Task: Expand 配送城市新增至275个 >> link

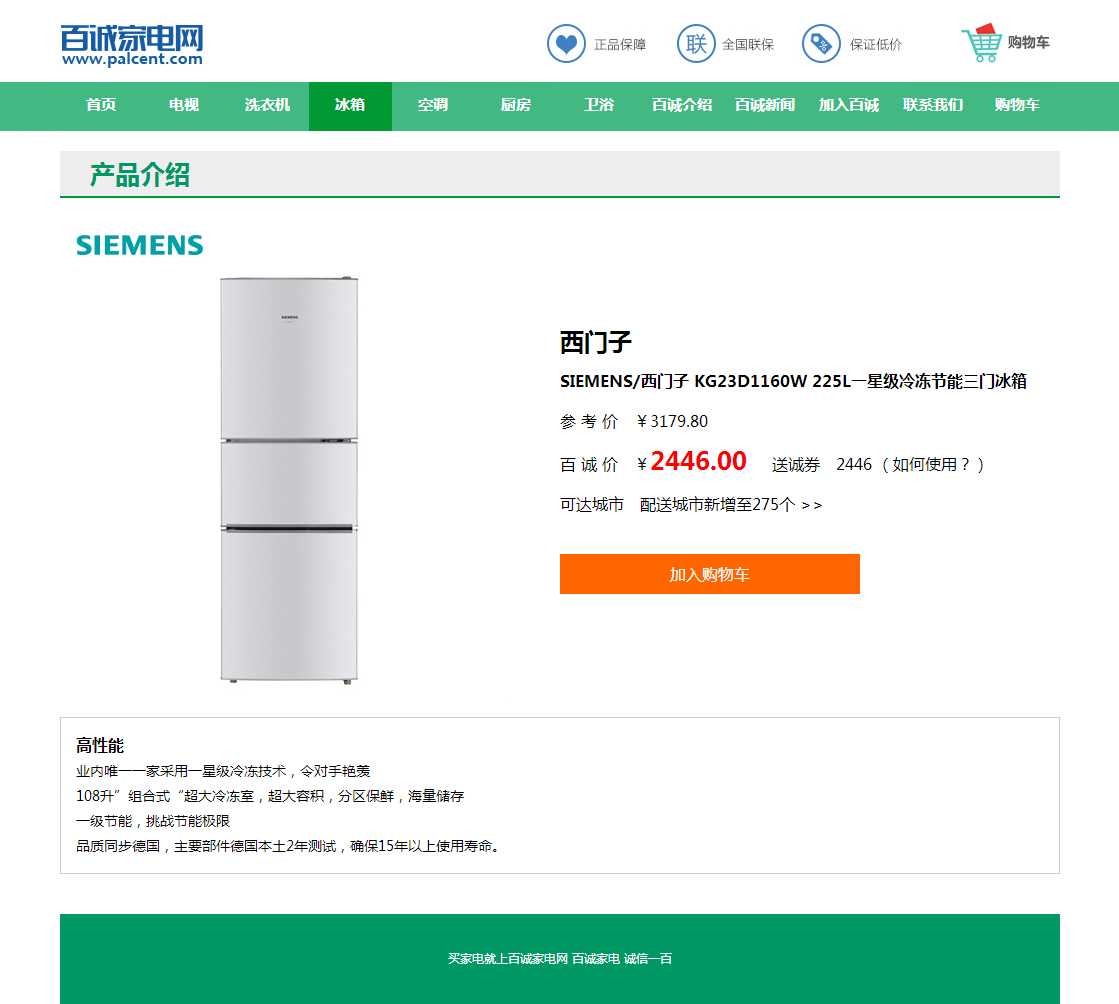Action: [731, 505]
